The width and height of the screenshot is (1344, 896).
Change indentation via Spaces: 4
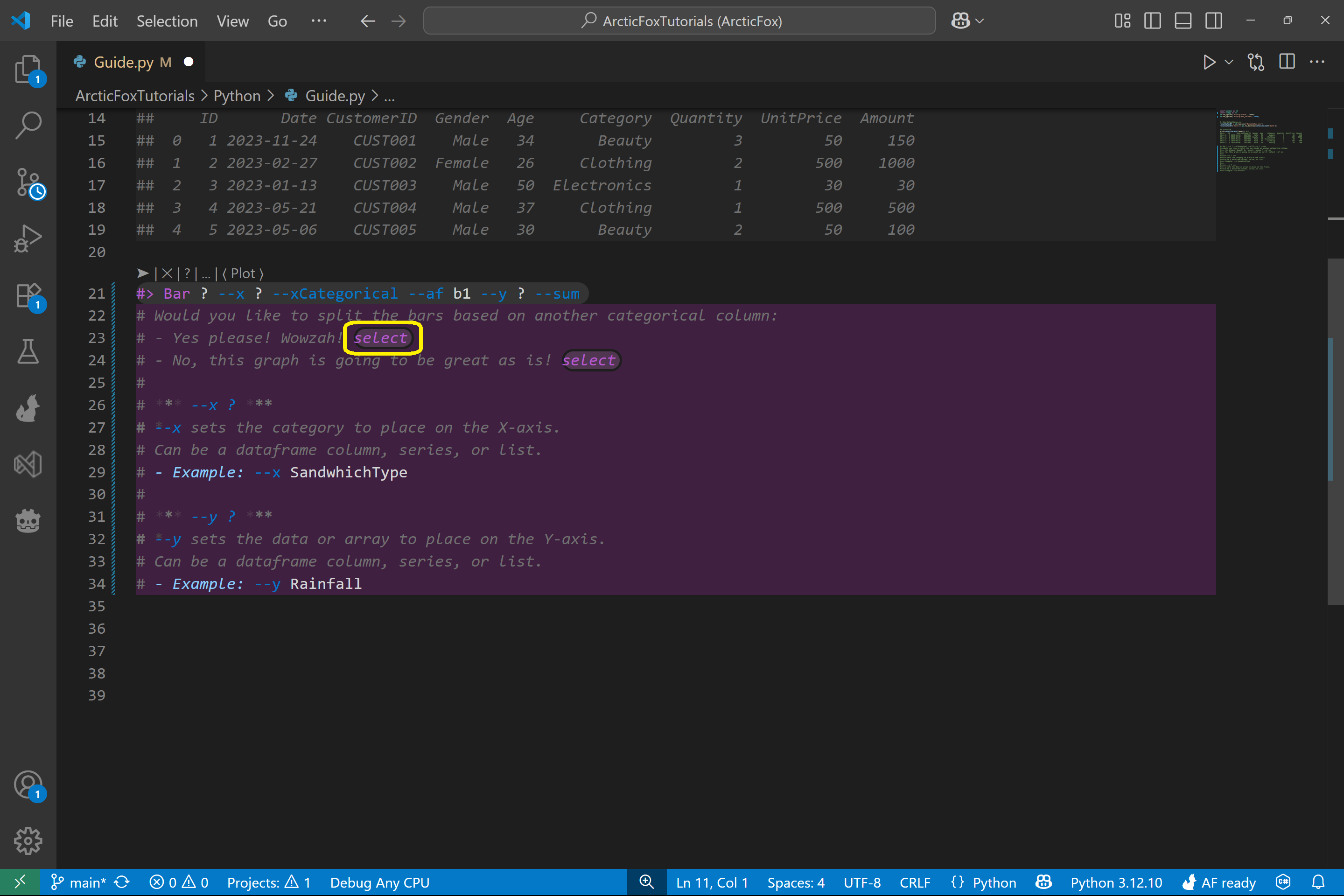[x=795, y=882]
